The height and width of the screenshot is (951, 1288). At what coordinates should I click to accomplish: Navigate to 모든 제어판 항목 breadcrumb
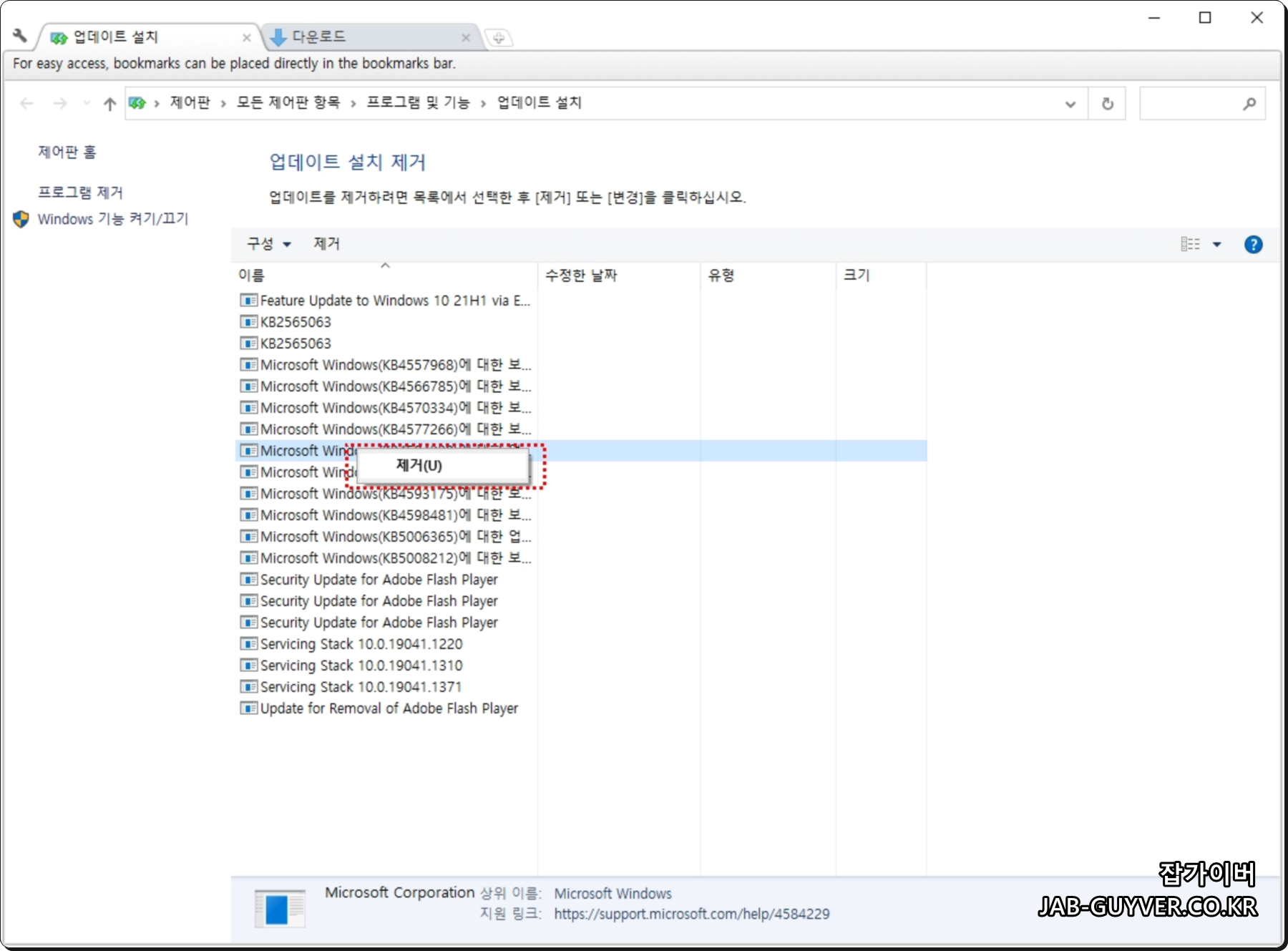pyautogui.click(x=288, y=103)
